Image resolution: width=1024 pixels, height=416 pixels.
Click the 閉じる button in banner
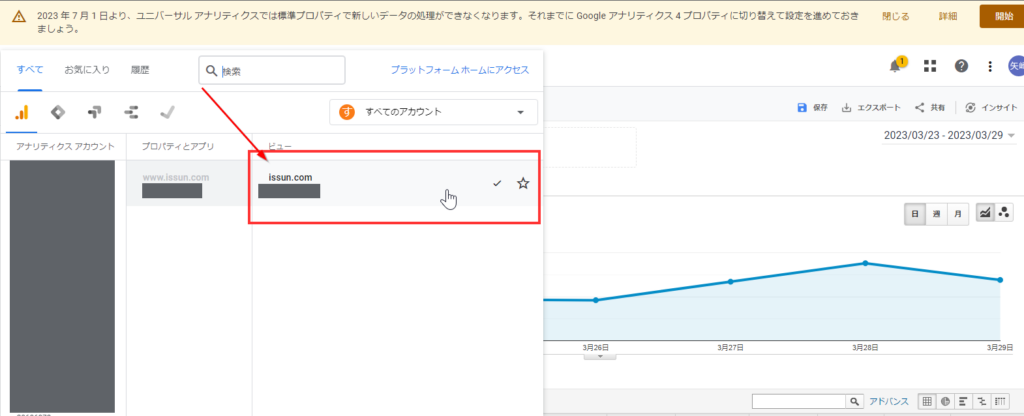click(895, 16)
